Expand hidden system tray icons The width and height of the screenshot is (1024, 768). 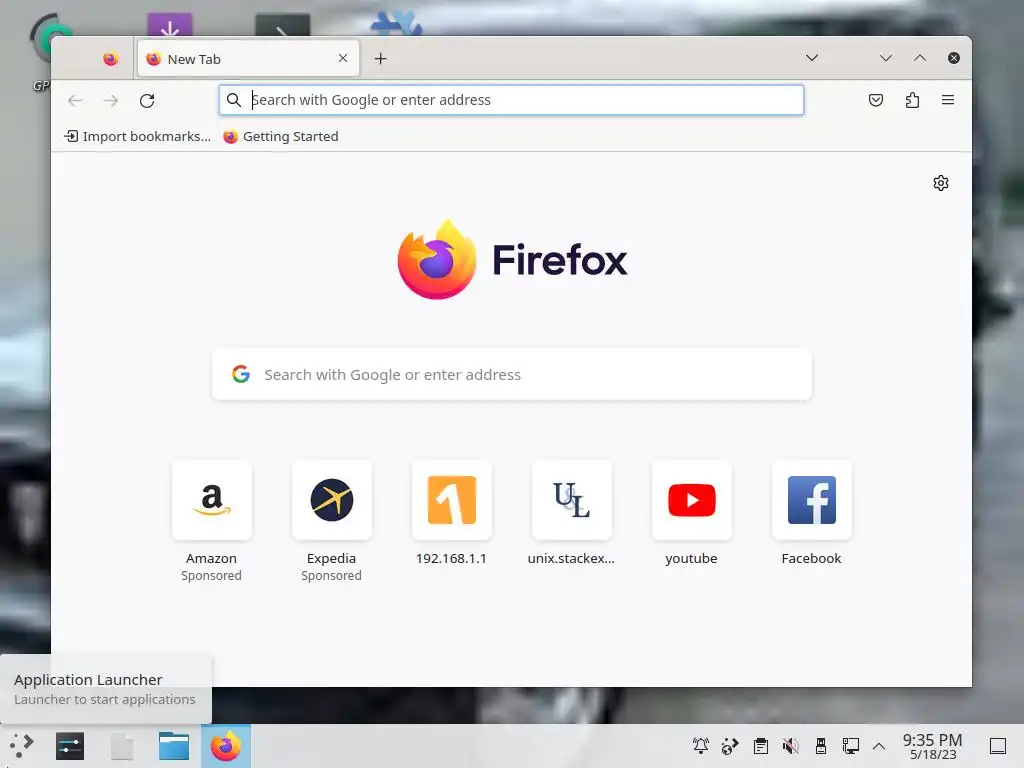[879, 745]
